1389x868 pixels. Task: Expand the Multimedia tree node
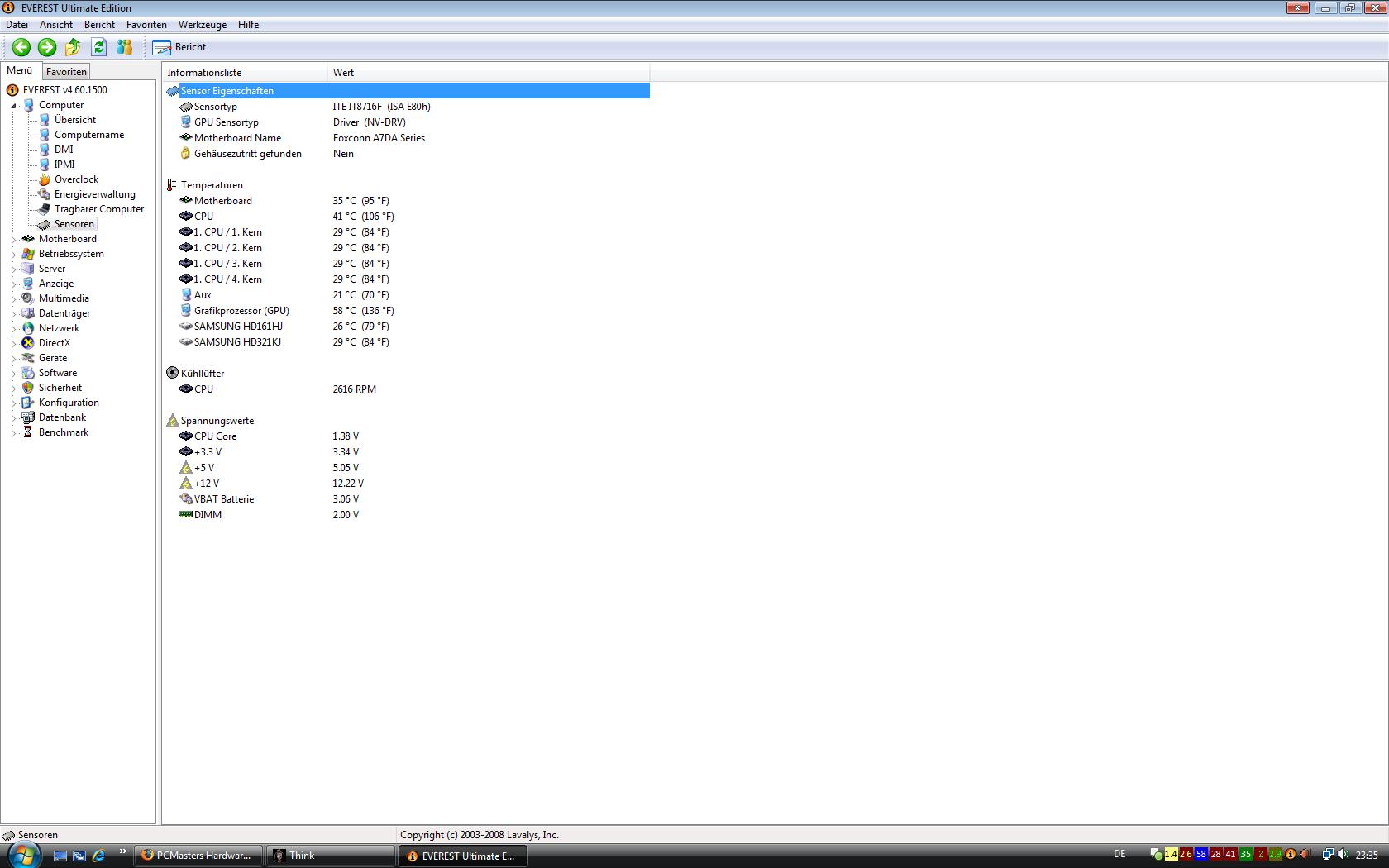[x=13, y=299]
